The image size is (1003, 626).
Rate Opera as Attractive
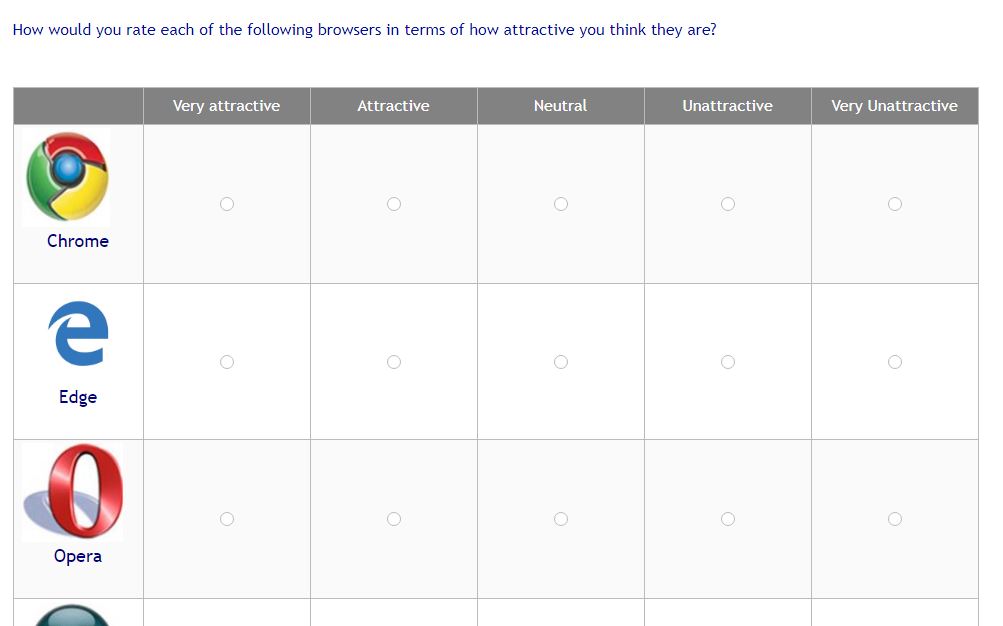click(x=394, y=519)
